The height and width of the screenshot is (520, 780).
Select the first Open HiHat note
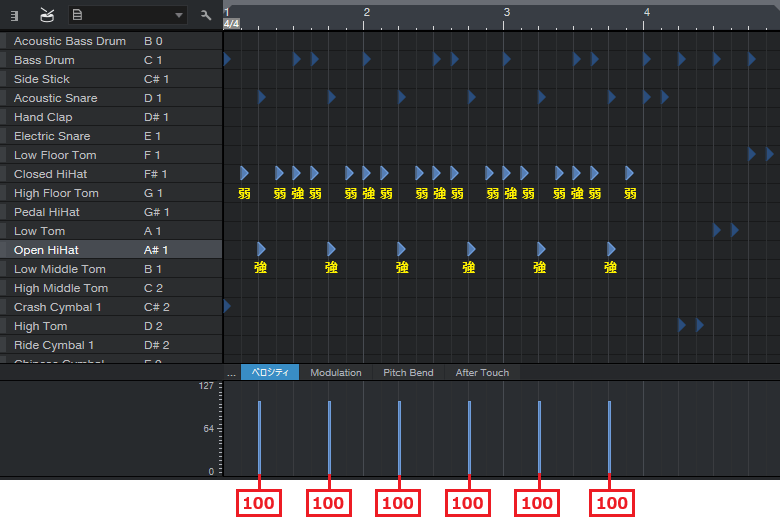(x=261, y=249)
